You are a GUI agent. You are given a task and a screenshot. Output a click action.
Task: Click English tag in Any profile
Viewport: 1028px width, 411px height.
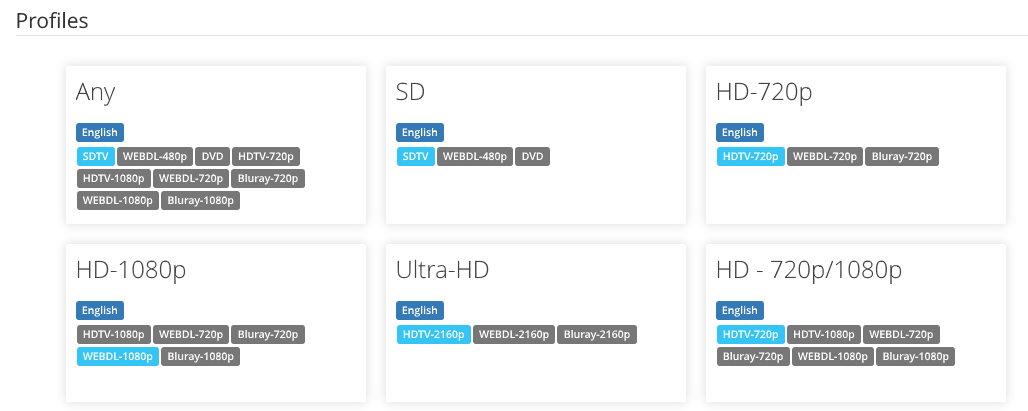100,132
